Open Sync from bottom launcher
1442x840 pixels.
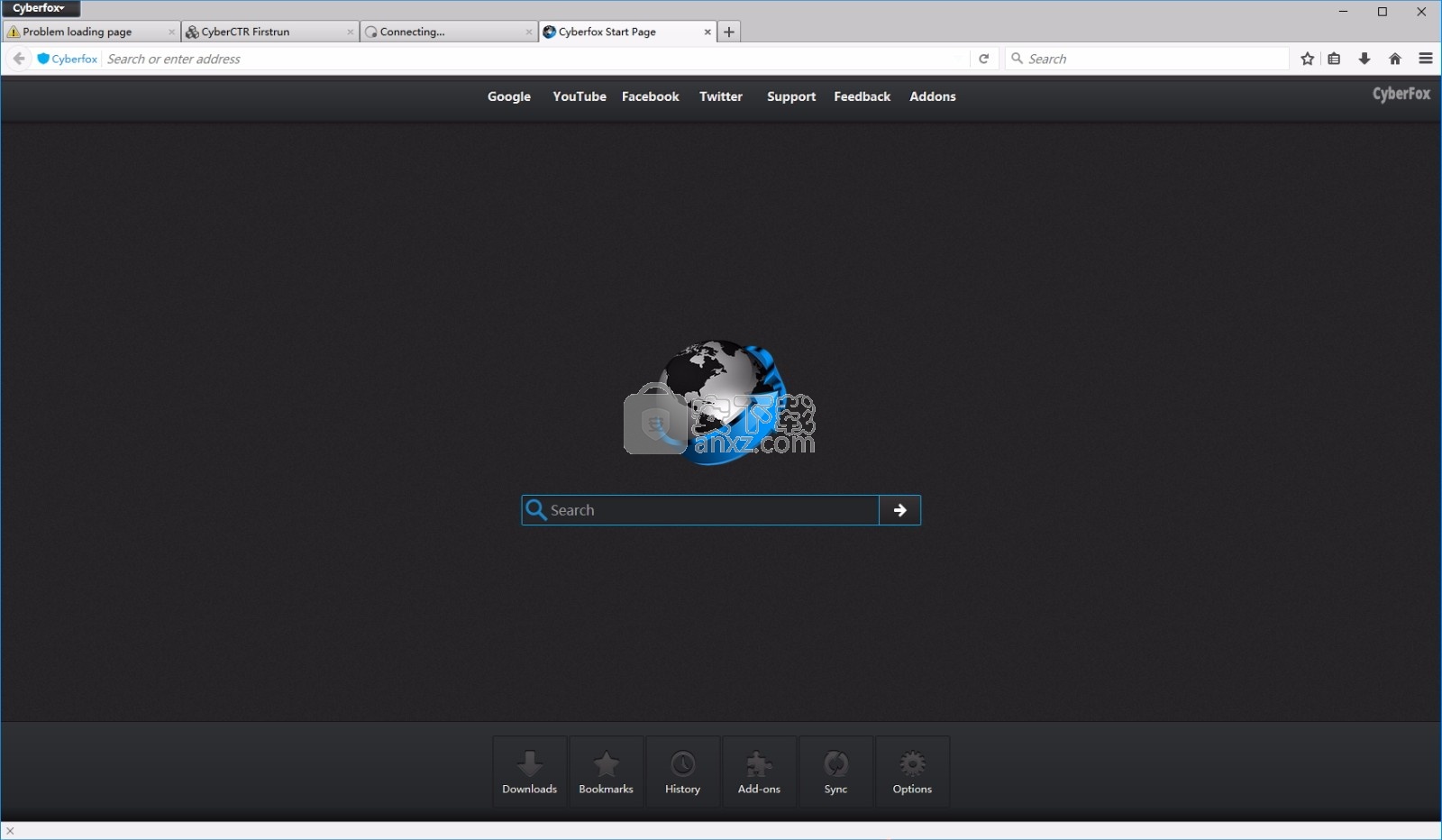pos(836,772)
